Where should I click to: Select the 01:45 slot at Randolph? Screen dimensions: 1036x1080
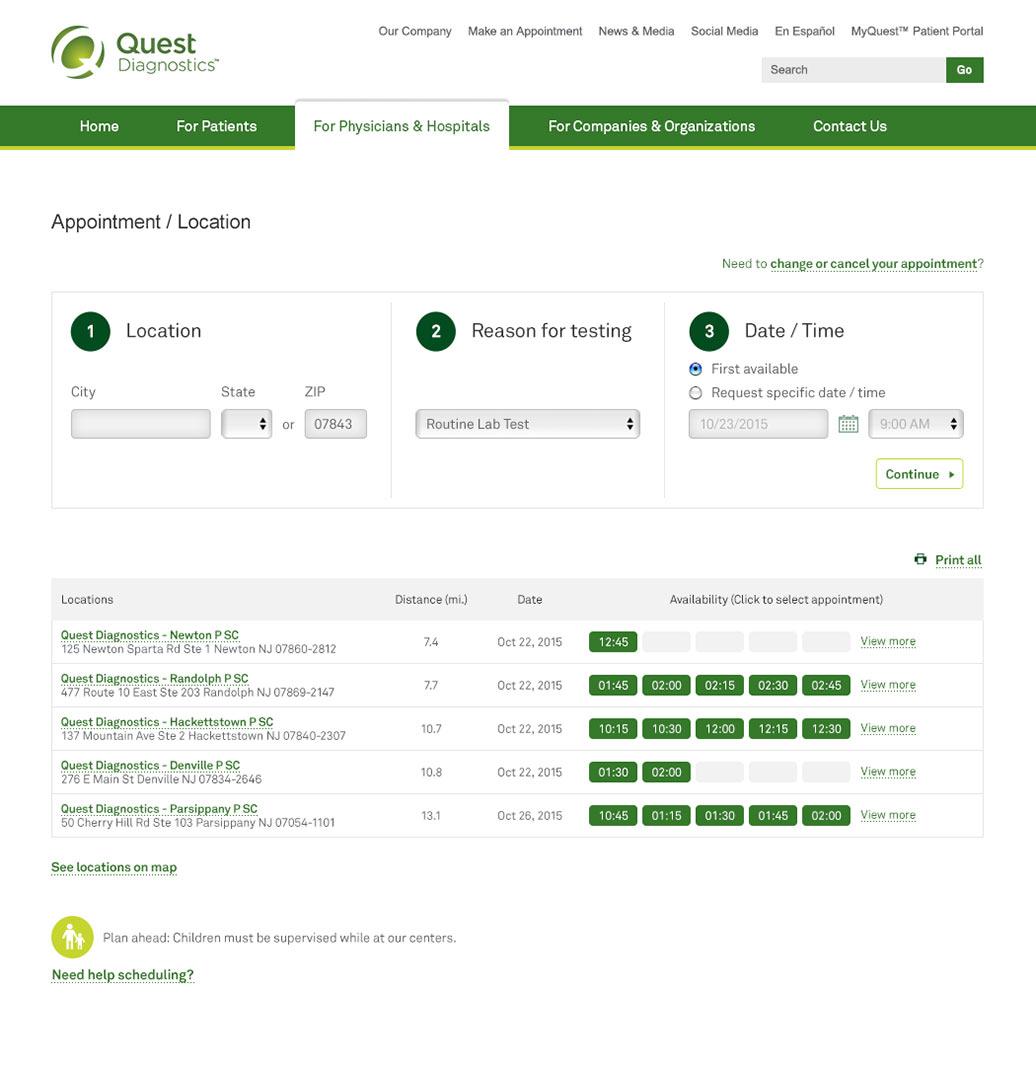[x=613, y=685]
